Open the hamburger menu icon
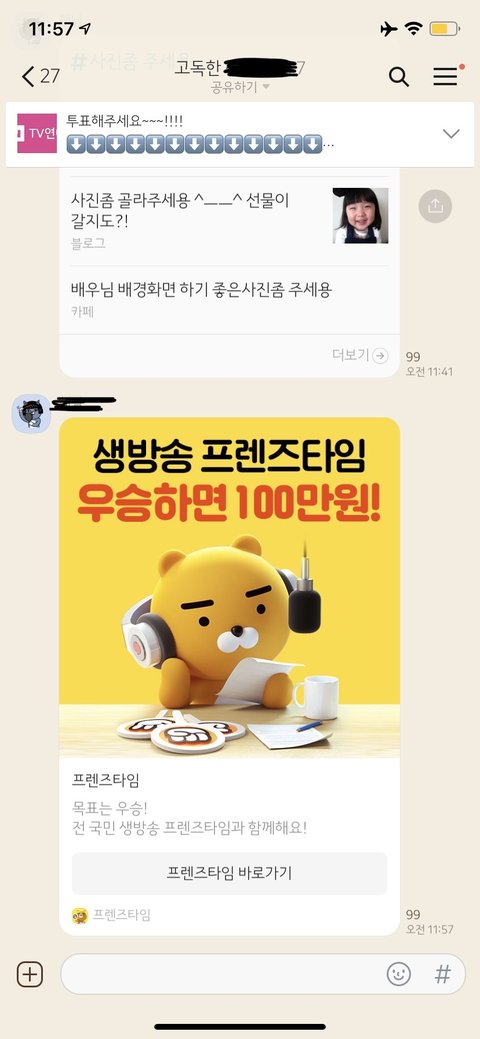 point(448,76)
